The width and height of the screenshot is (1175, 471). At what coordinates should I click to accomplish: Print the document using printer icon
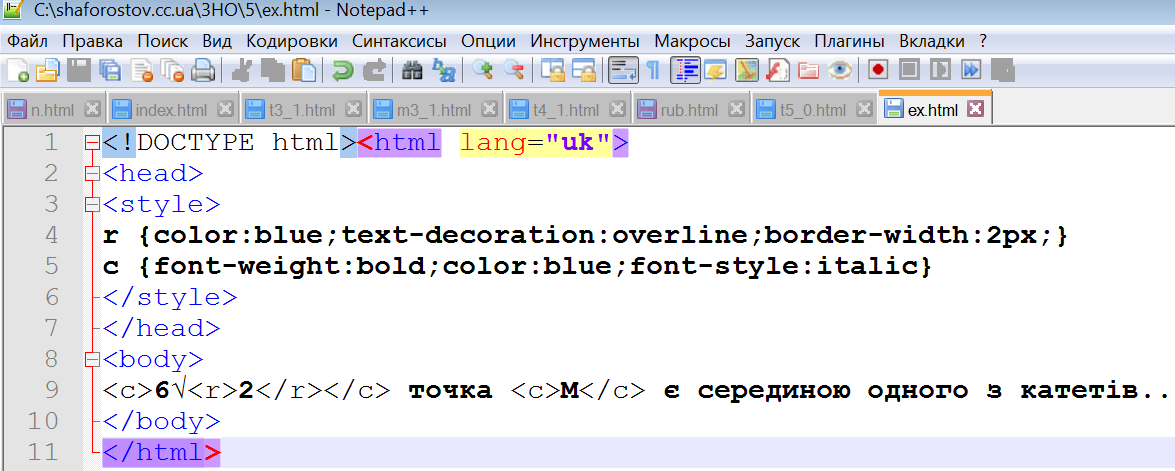203,70
